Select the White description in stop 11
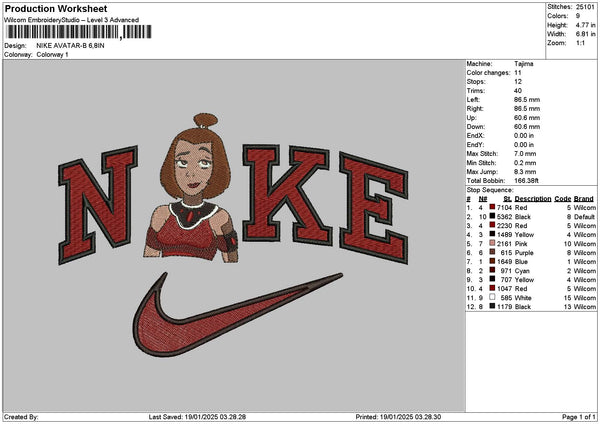 click(x=523, y=298)
